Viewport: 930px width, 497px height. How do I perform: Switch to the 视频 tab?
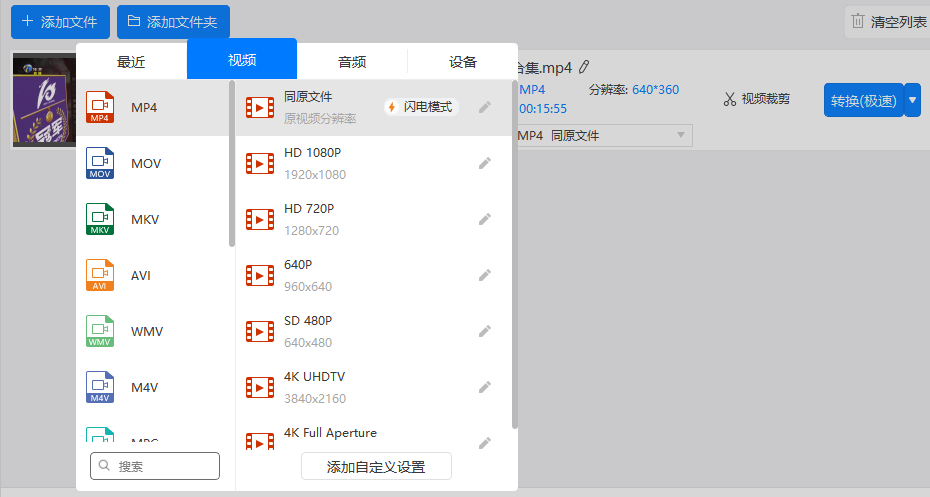click(x=242, y=59)
